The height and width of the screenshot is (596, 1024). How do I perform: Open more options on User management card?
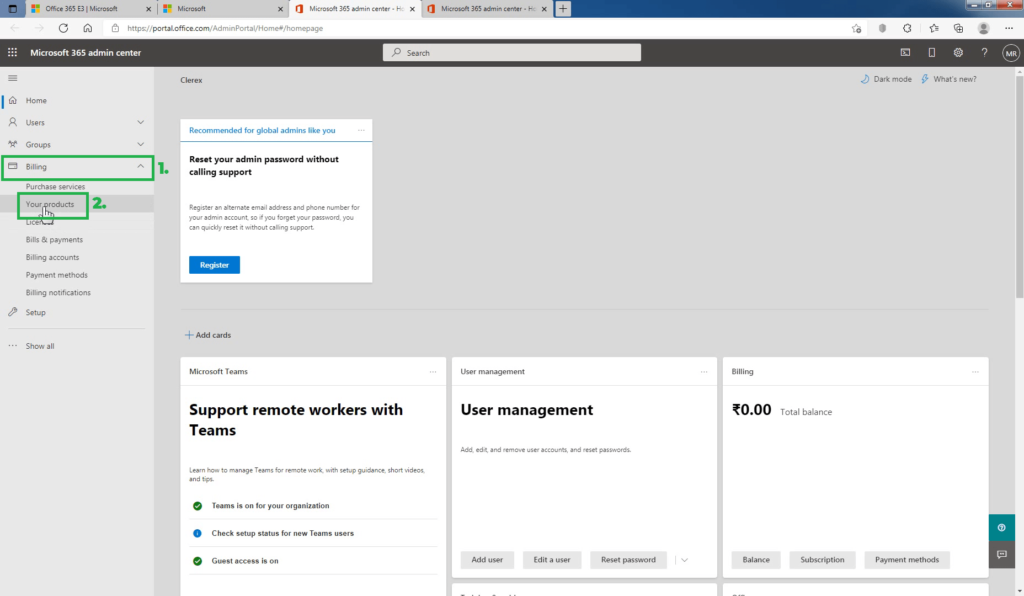704,371
